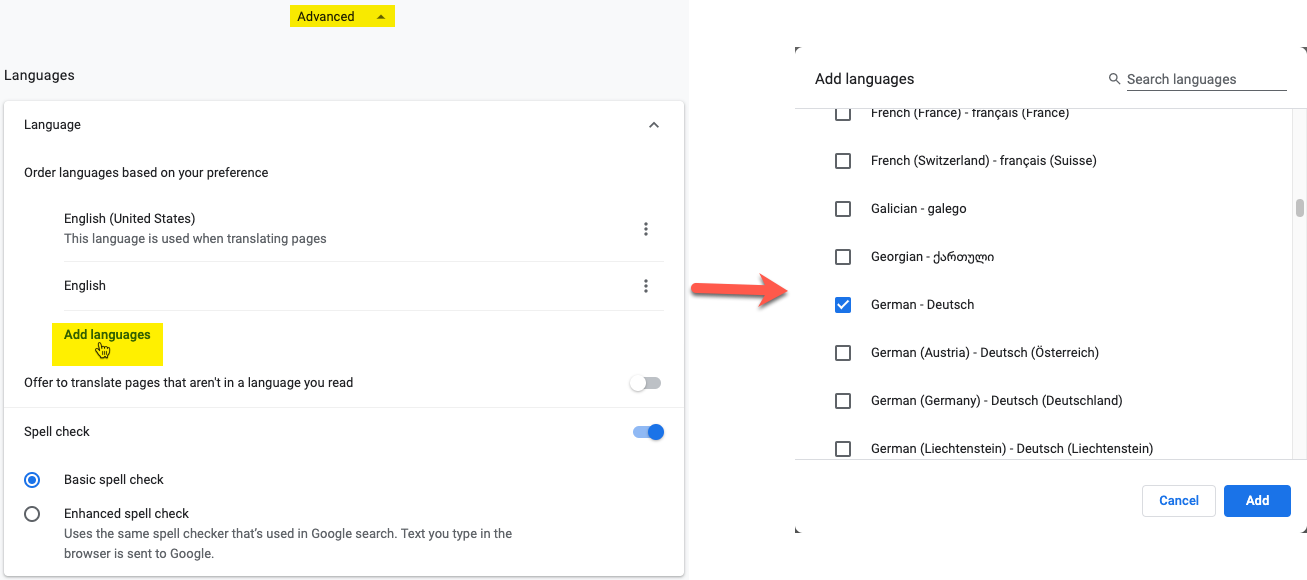Check the Galician - galego checkbox
This screenshot has width=1307, height=580.
tap(843, 209)
